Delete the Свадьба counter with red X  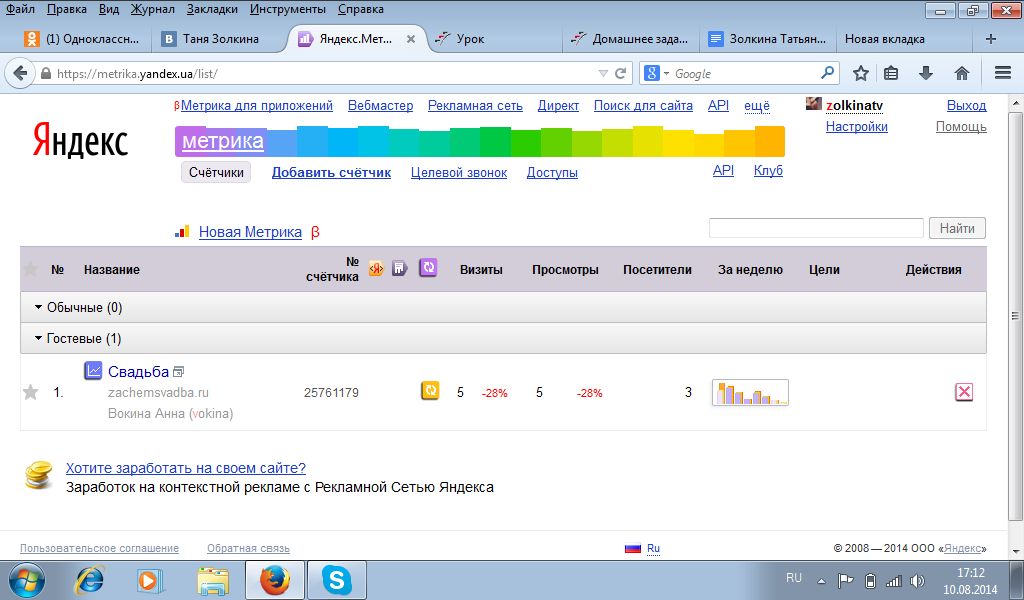(964, 392)
